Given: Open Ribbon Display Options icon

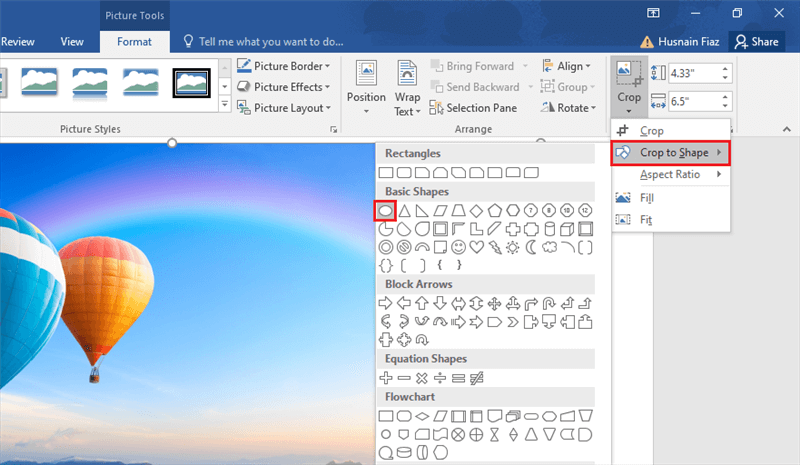Looking at the screenshot, I should pos(653,13).
